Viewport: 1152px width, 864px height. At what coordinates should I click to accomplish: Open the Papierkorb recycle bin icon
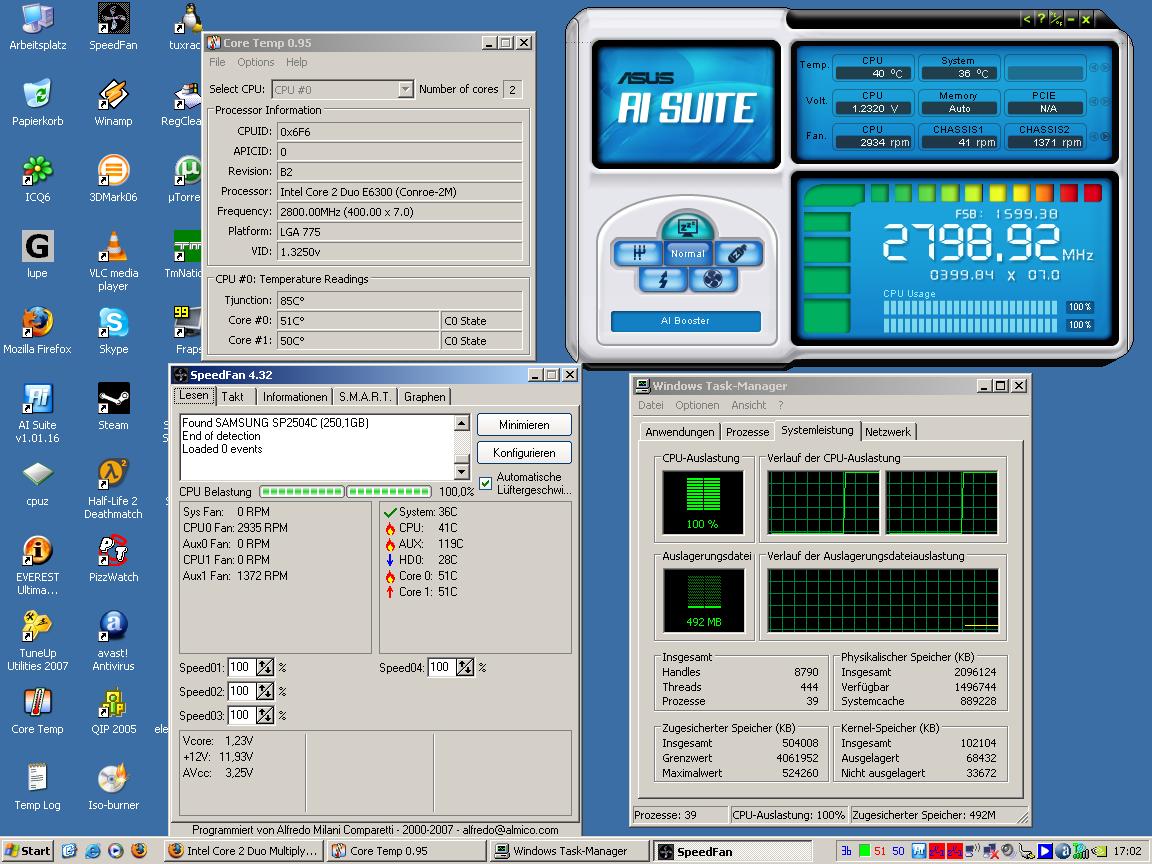[37, 103]
